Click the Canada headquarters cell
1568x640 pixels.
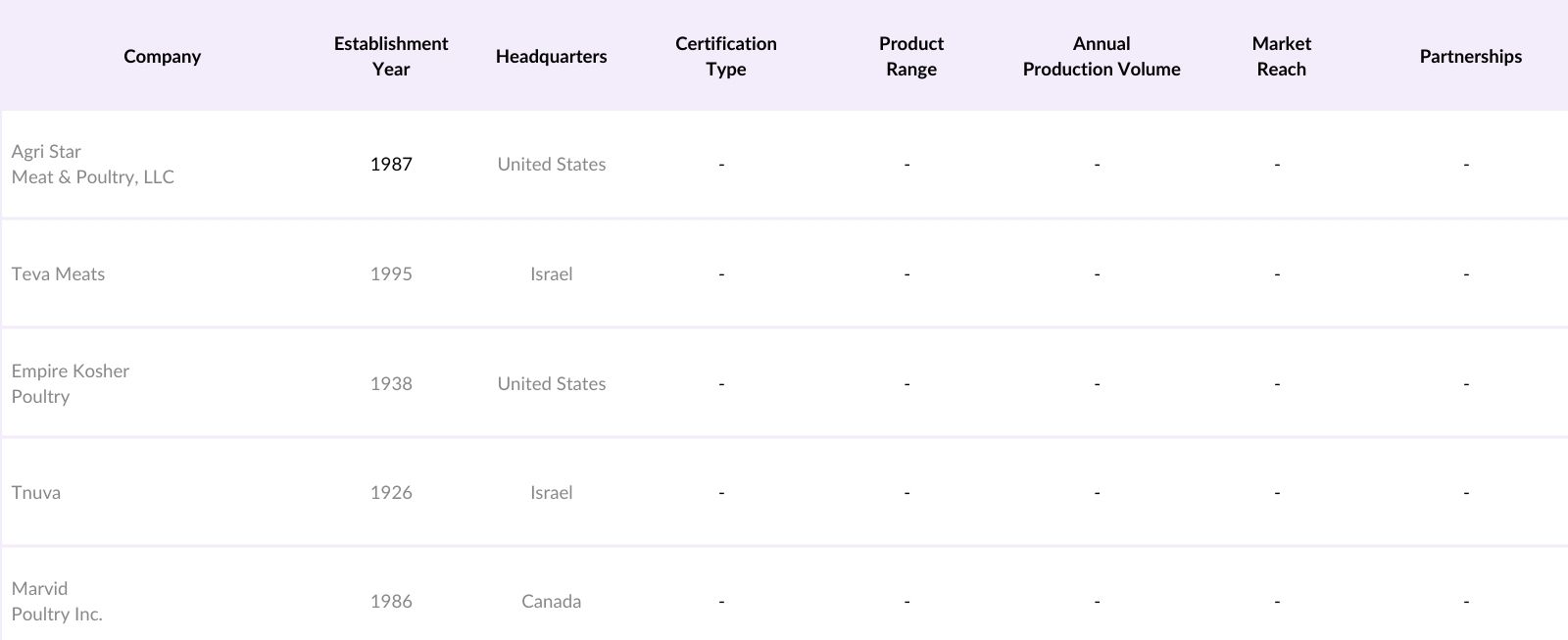coord(551,601)
